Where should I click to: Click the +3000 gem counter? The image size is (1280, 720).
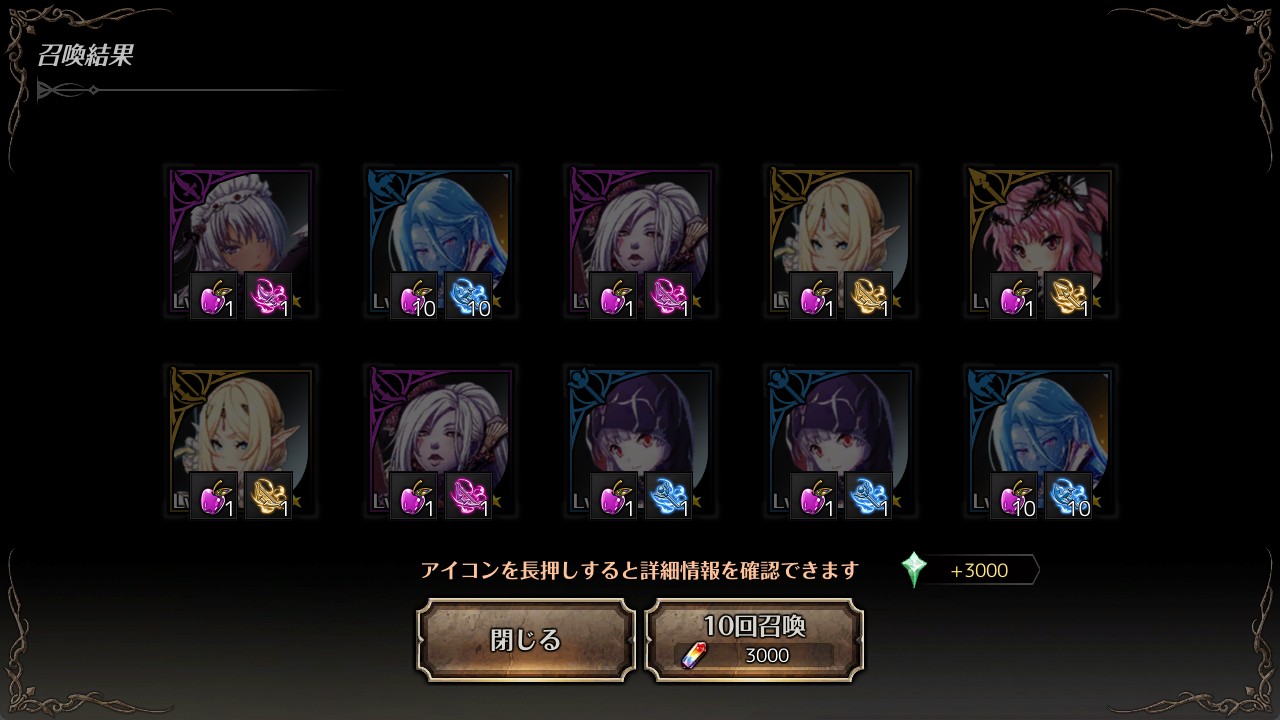(979, 571)
